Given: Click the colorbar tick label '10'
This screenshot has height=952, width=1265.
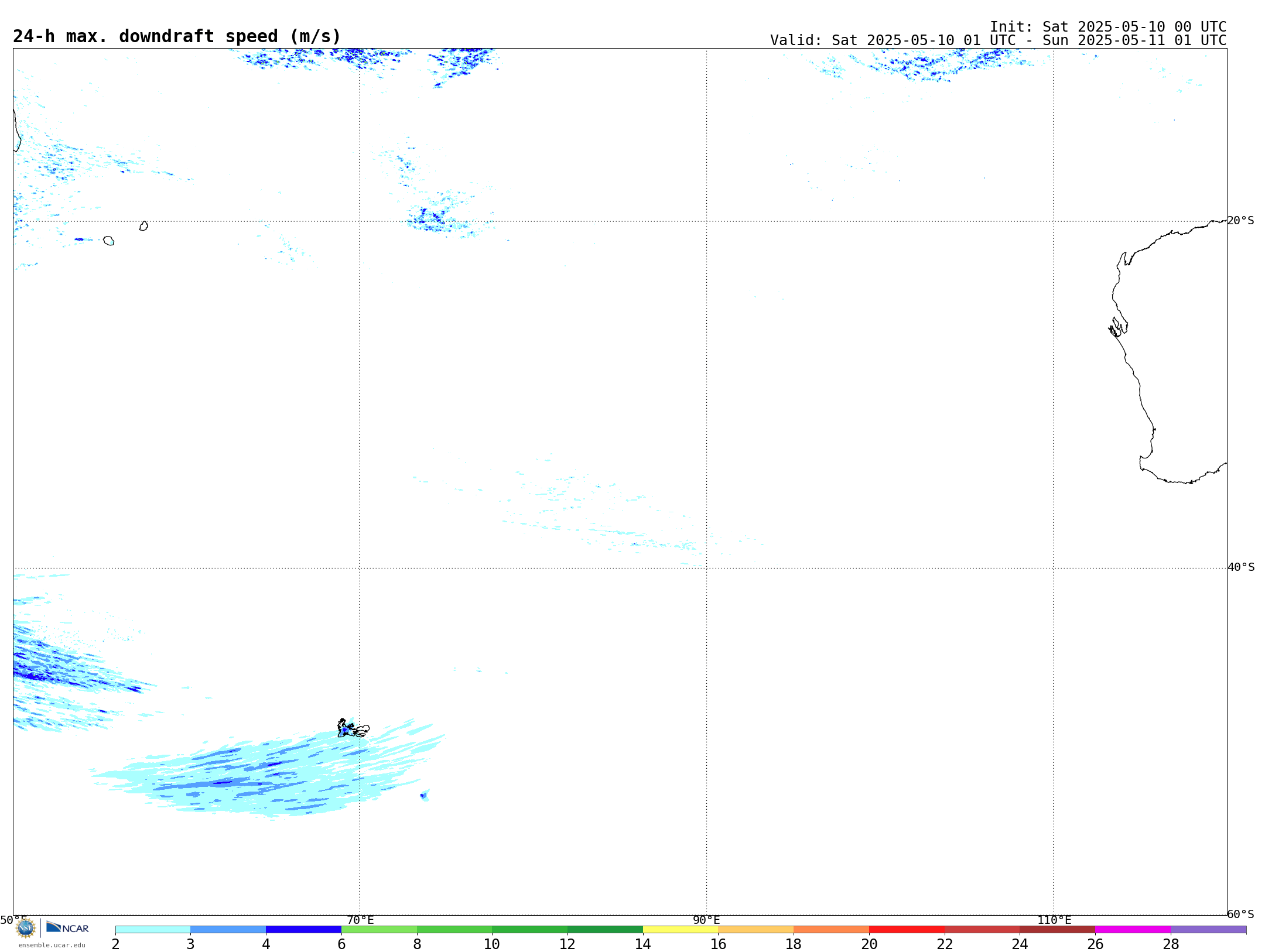Looking at the screenshot, I should pos(492,944).
